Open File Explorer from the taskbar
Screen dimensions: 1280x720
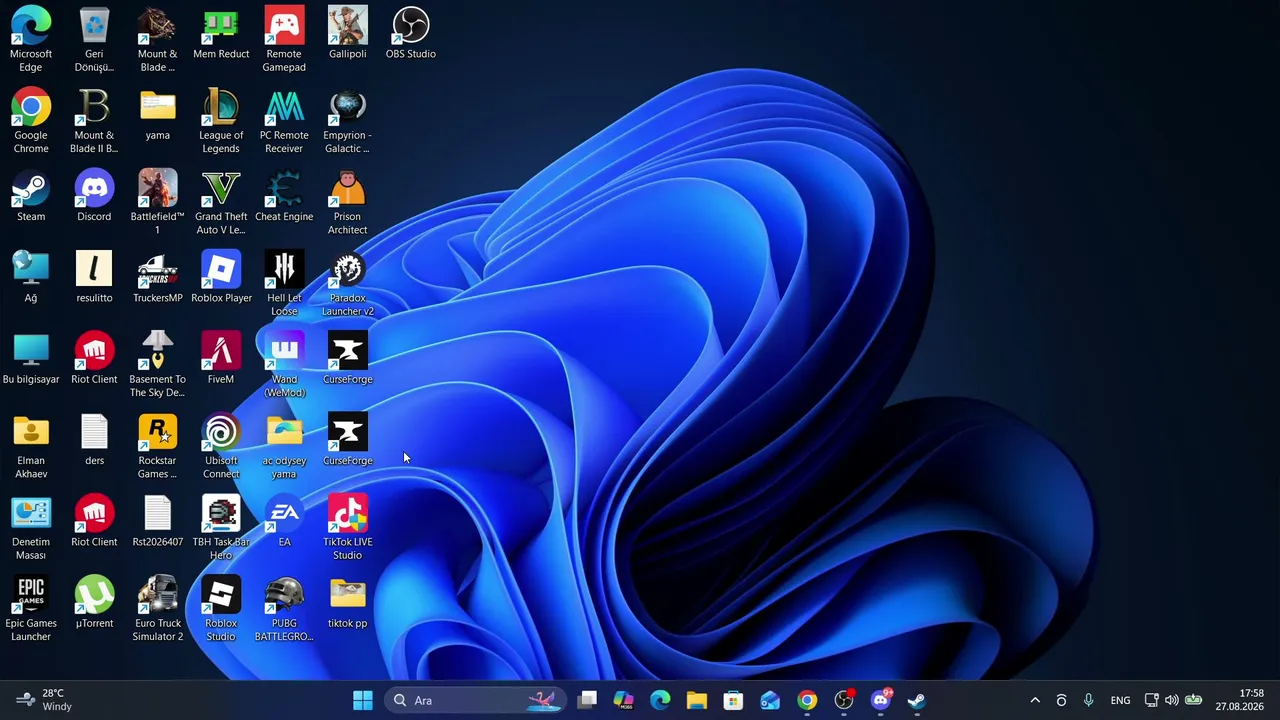697,700
